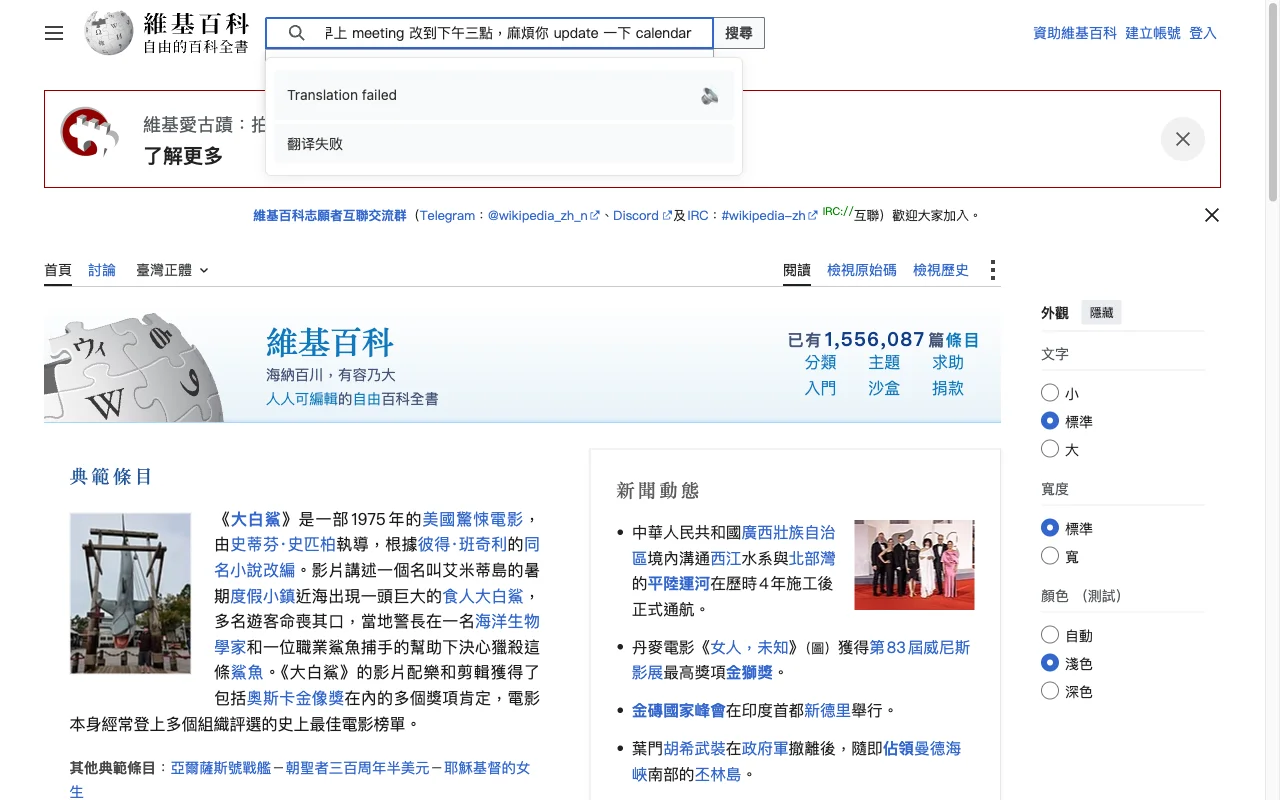Screen dimensions: 1280x800
Task: Open the main hamburger menu
Action: tap(54, 33)
